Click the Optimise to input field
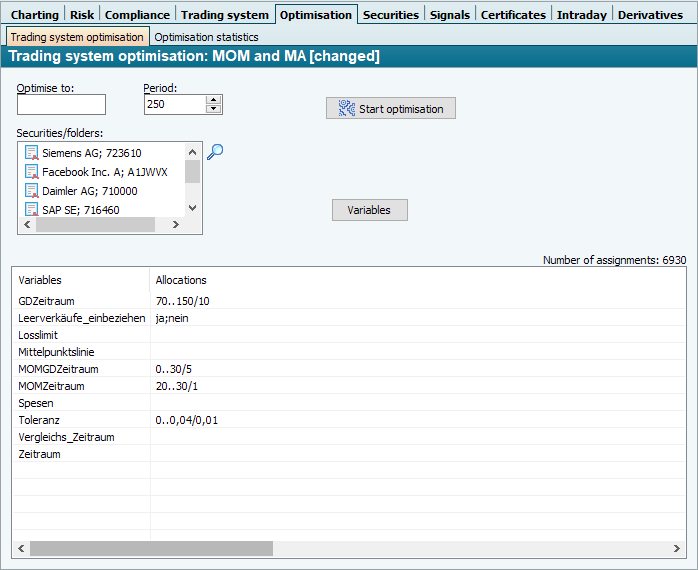Image resolution: width=698 pixels, height=570 pixels. tap(61, 105)
